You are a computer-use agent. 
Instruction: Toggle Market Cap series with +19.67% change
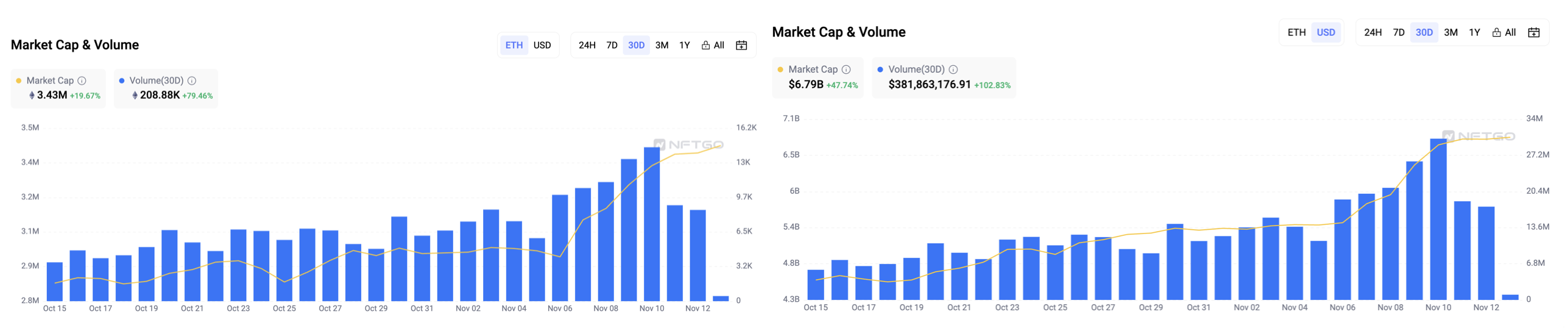pyautogui.click(x=50, y=80)
